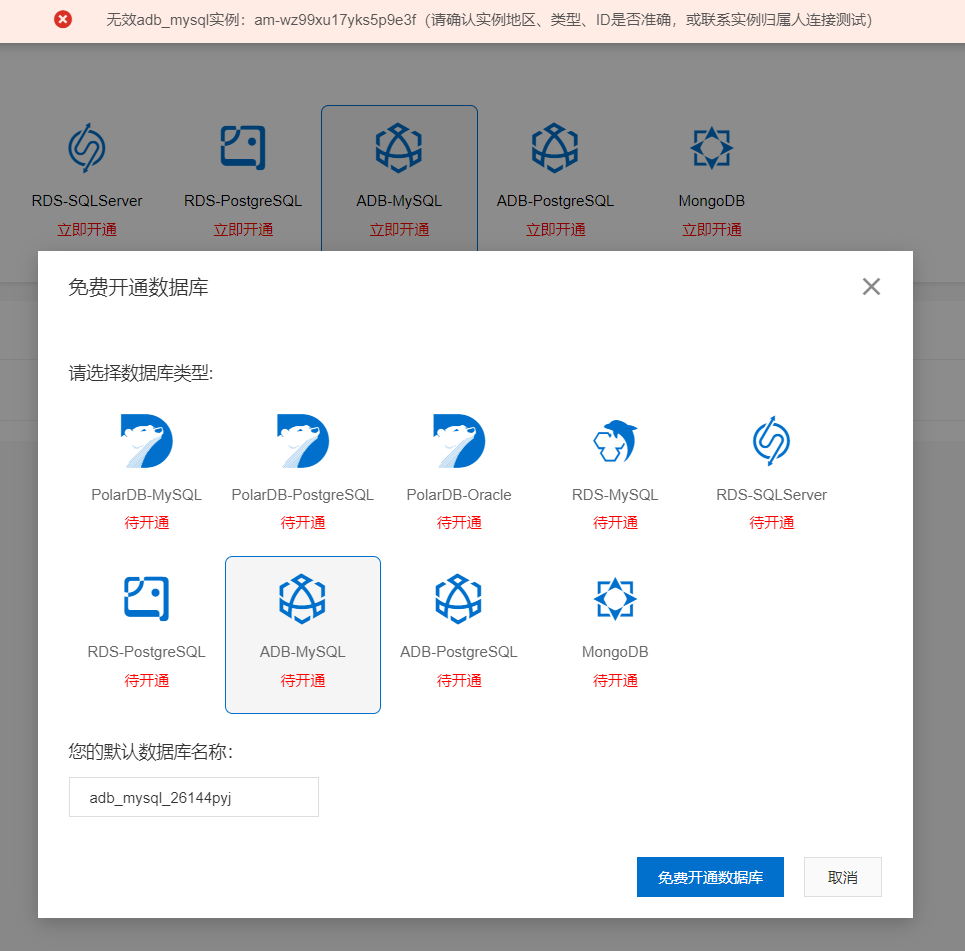Select PolarDB-PostgreSQL icon in dialog

pyautogui.click(x=303, y=441)
